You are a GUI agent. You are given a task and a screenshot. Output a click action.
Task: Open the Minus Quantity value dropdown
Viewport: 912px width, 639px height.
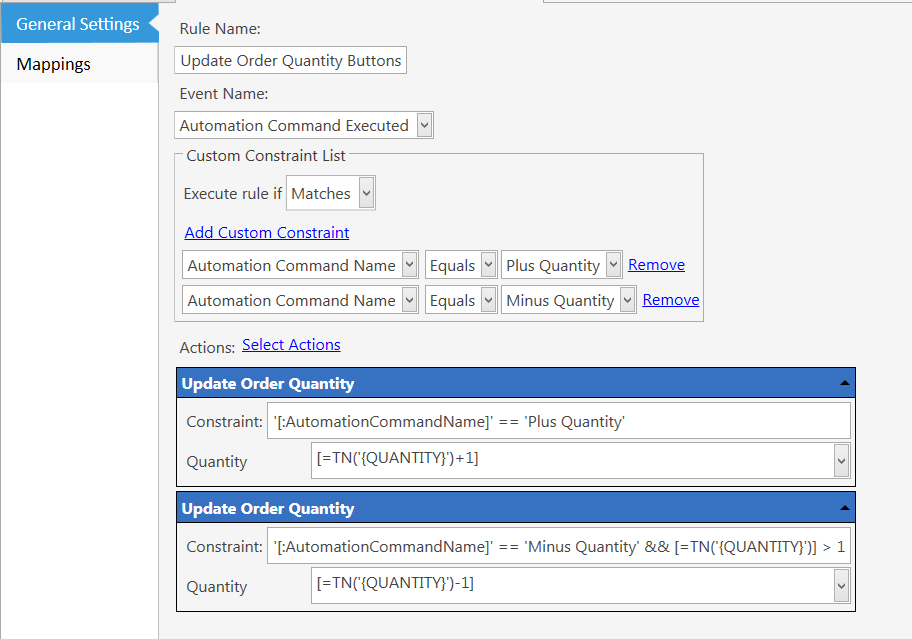tap(569, 300)
